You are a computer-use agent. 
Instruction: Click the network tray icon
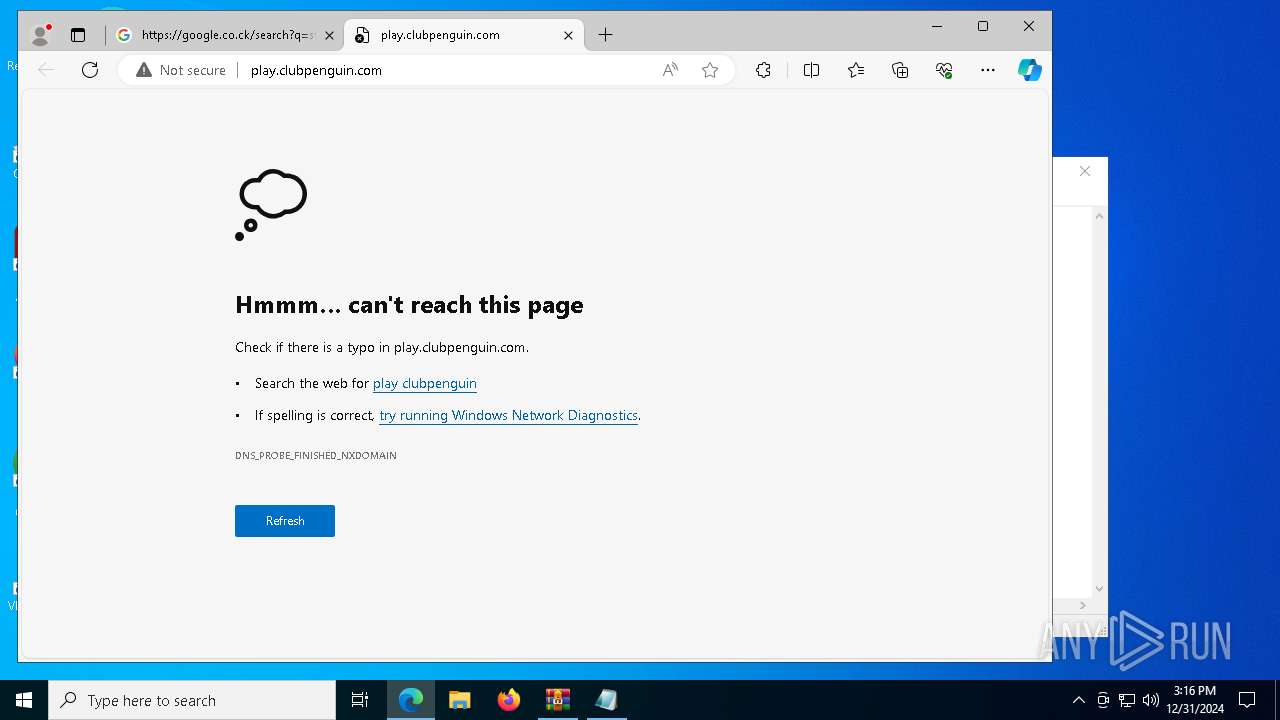1127,700
